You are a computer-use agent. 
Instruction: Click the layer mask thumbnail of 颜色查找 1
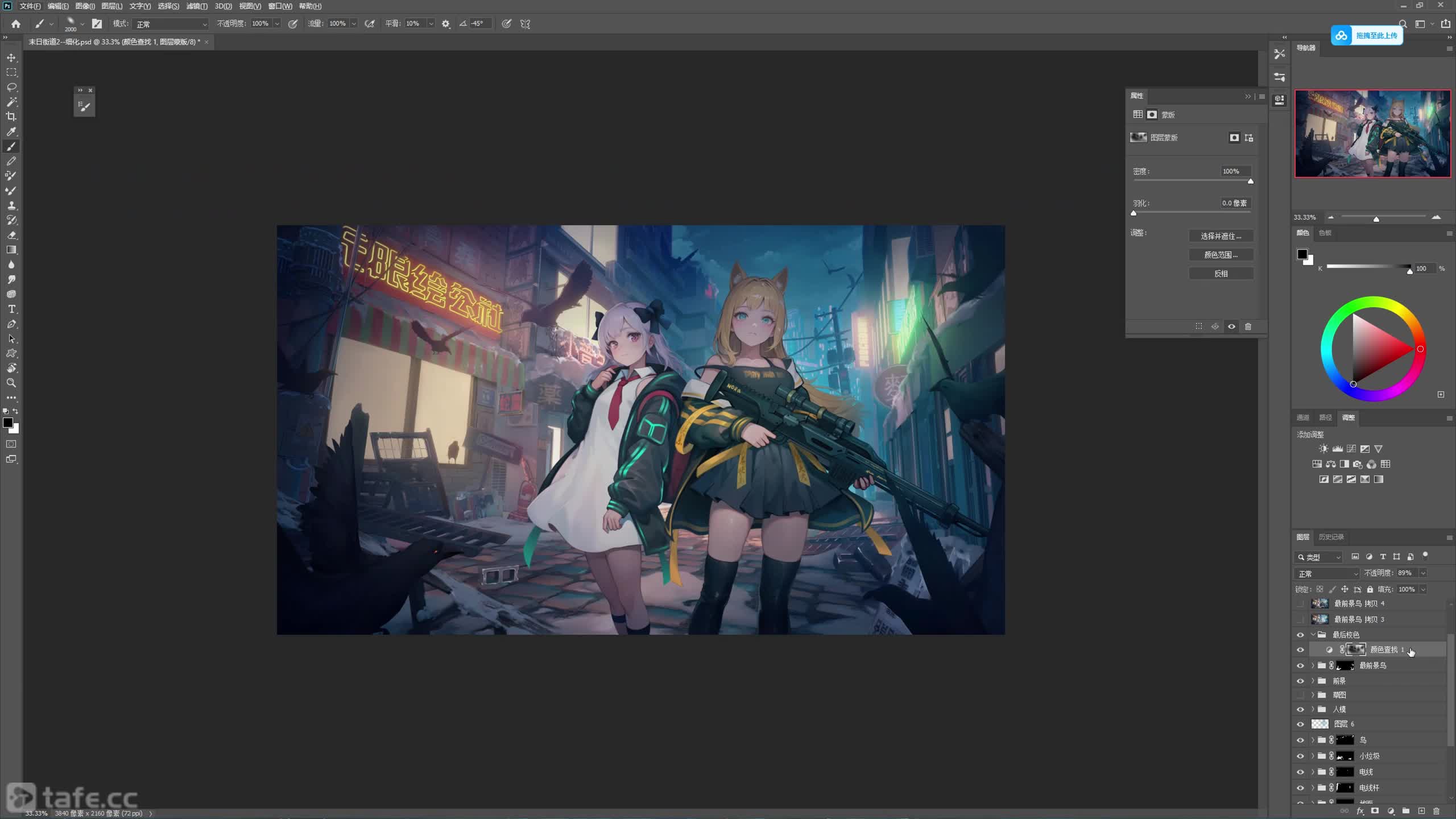pyautogui.click(x=1356, y=650)
